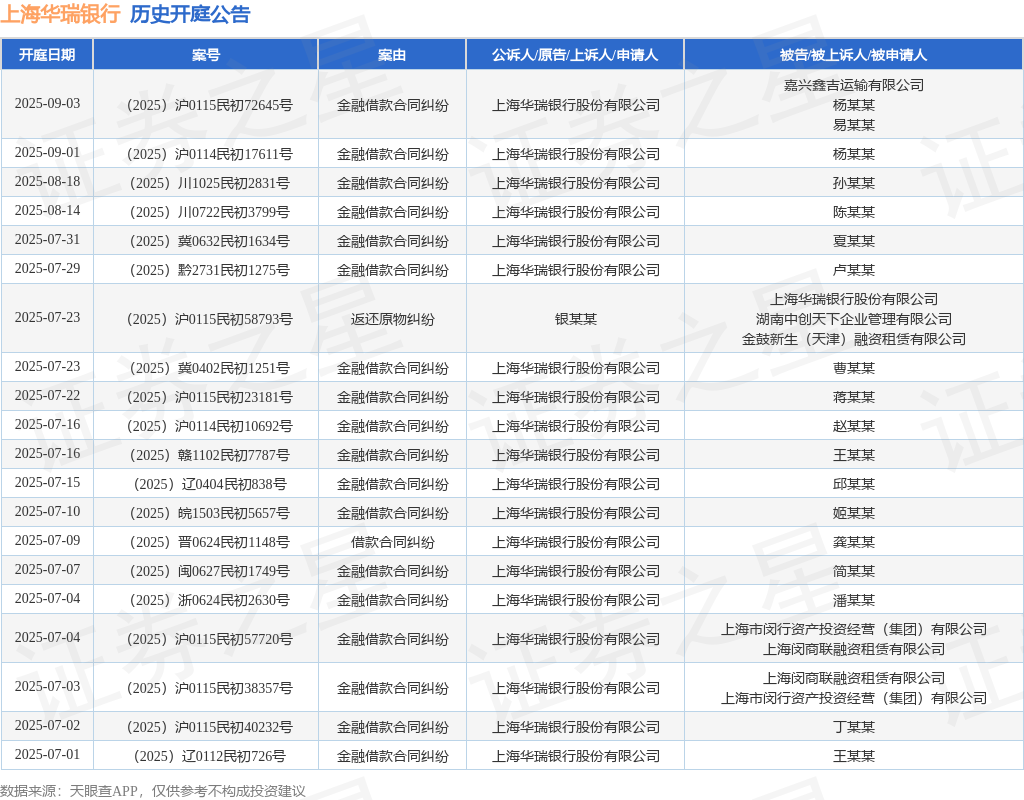Screen dimensions: 1024x800
Task: Click defendant 姬某某
Action: (x=854, y=513)
